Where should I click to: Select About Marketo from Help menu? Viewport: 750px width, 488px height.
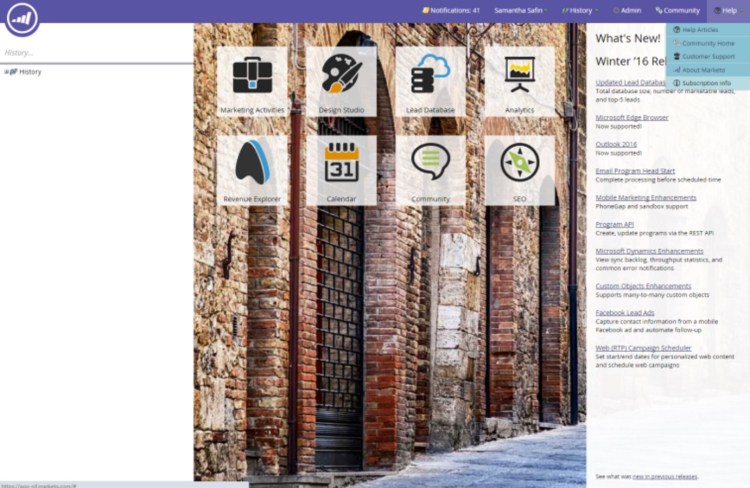tap(708, 70)
